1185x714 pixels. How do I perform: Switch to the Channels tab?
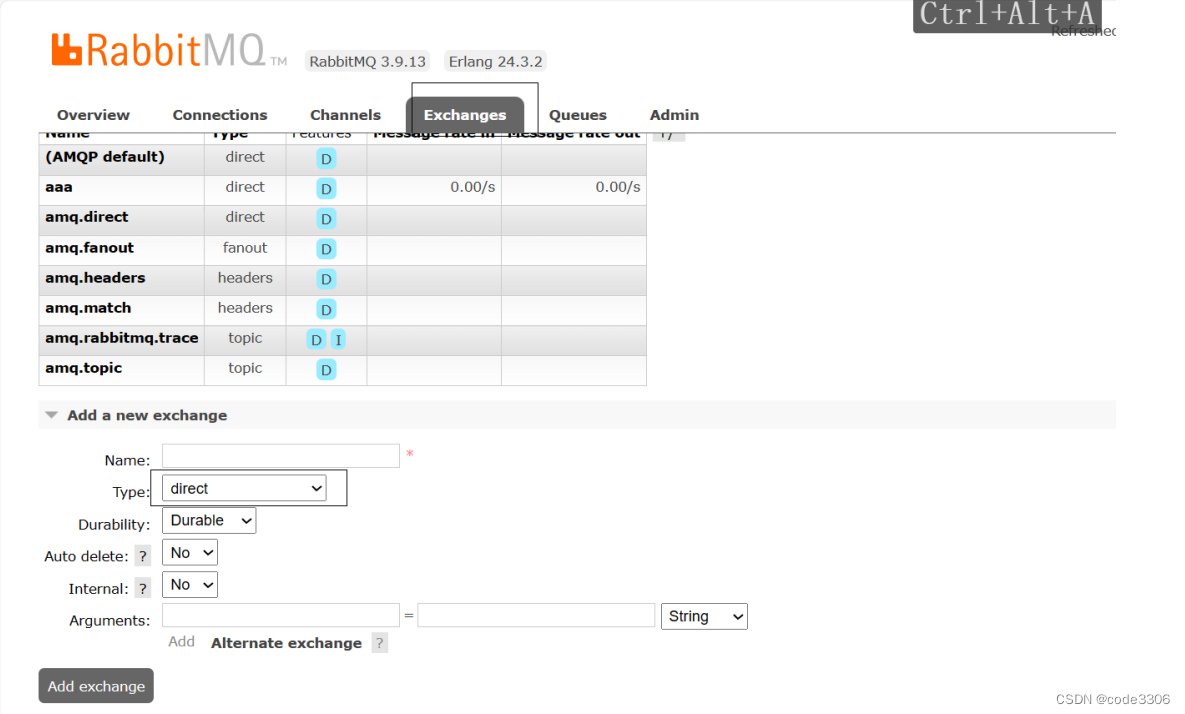pyautogui.click(x=345, y=115)
